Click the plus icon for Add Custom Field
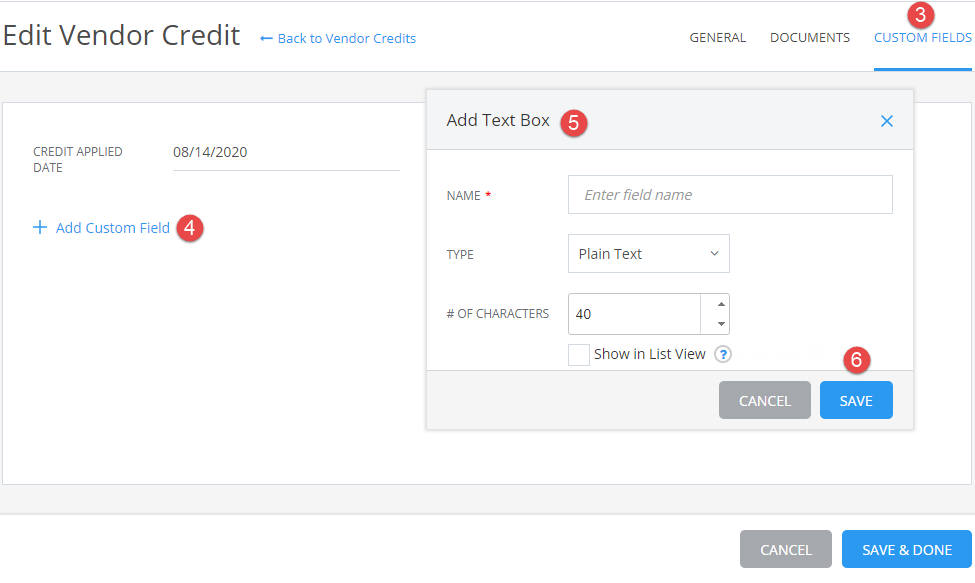The height and width of the screenshot is (583, 975). click(x=40, y=227)
